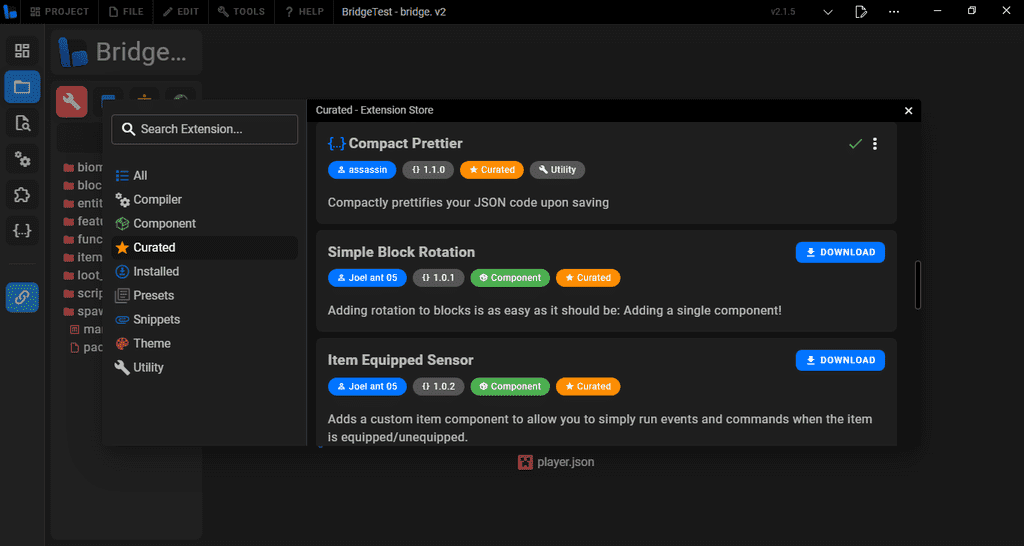Screen dimensions: 1024x546
Task: Open the Project menu
Action: coord(59,12)
